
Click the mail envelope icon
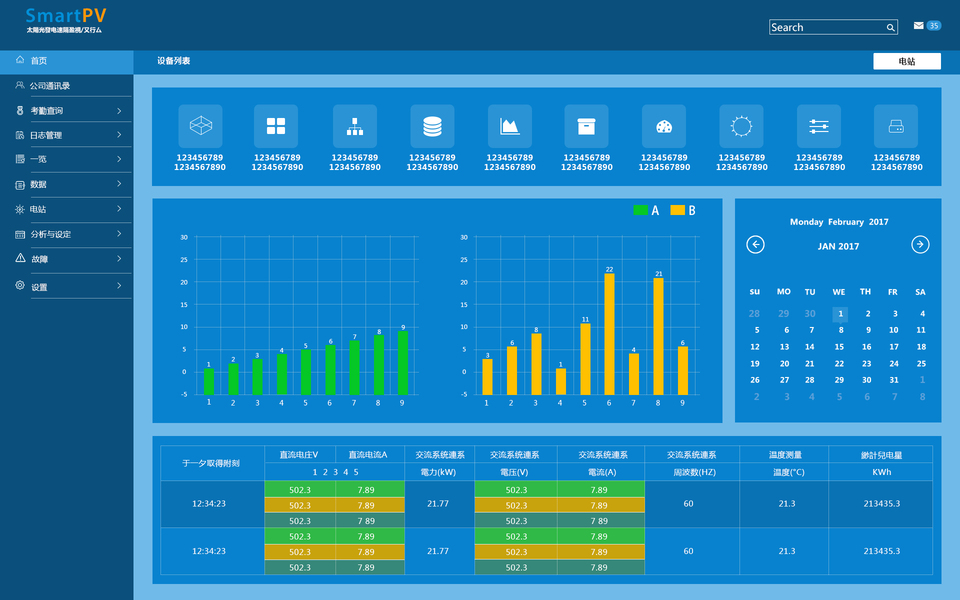pyautogui.click(x=918, y=26)
